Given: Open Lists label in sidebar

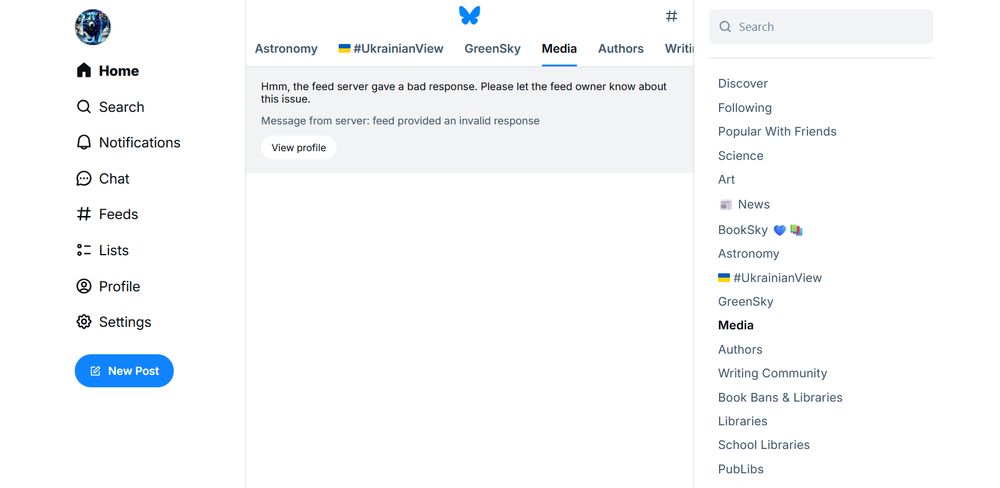Looking at the screenshot, I should point(114,250).
